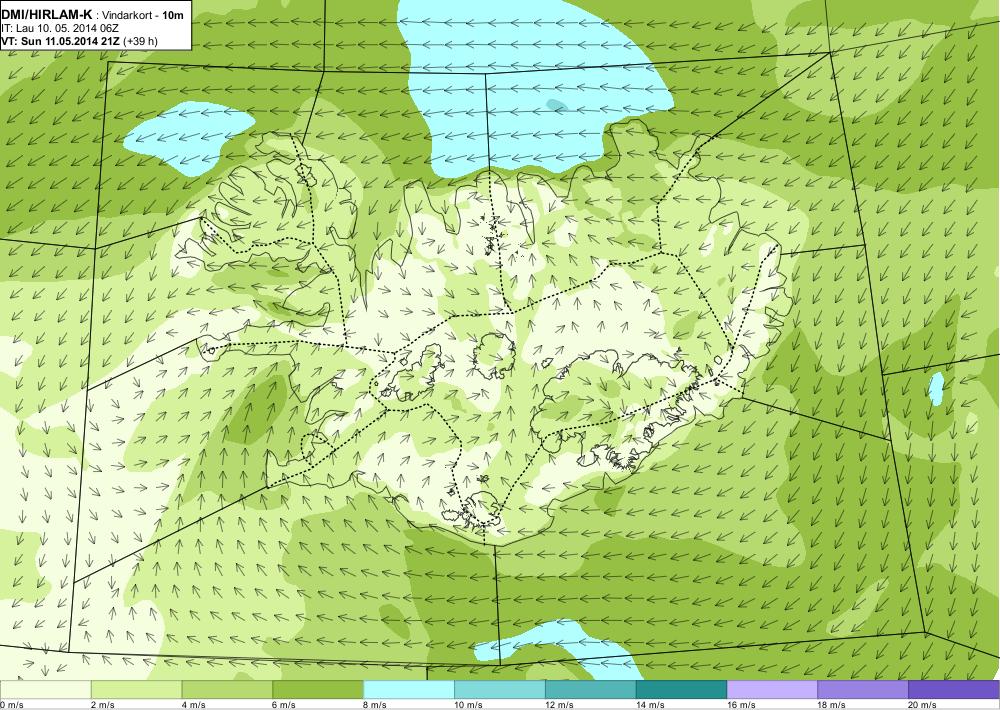Viewport: 1000px width, 710px height.
Task: Click the '6 m/s' legend label
Action: tap(284, 705)
